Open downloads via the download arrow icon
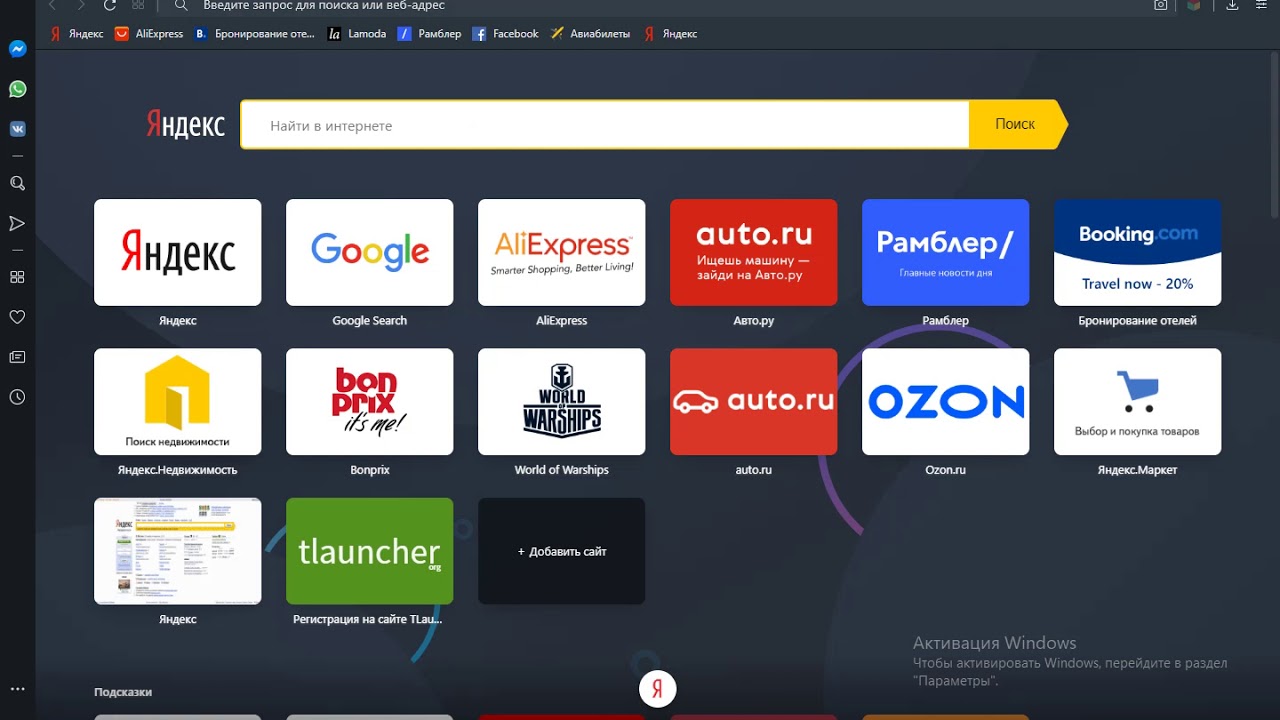 point(1232,5)
